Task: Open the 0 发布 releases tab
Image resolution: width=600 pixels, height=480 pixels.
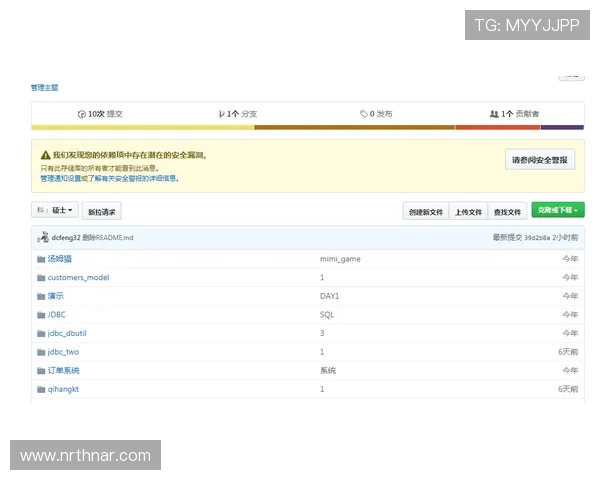Action: (x=376, y=114)
